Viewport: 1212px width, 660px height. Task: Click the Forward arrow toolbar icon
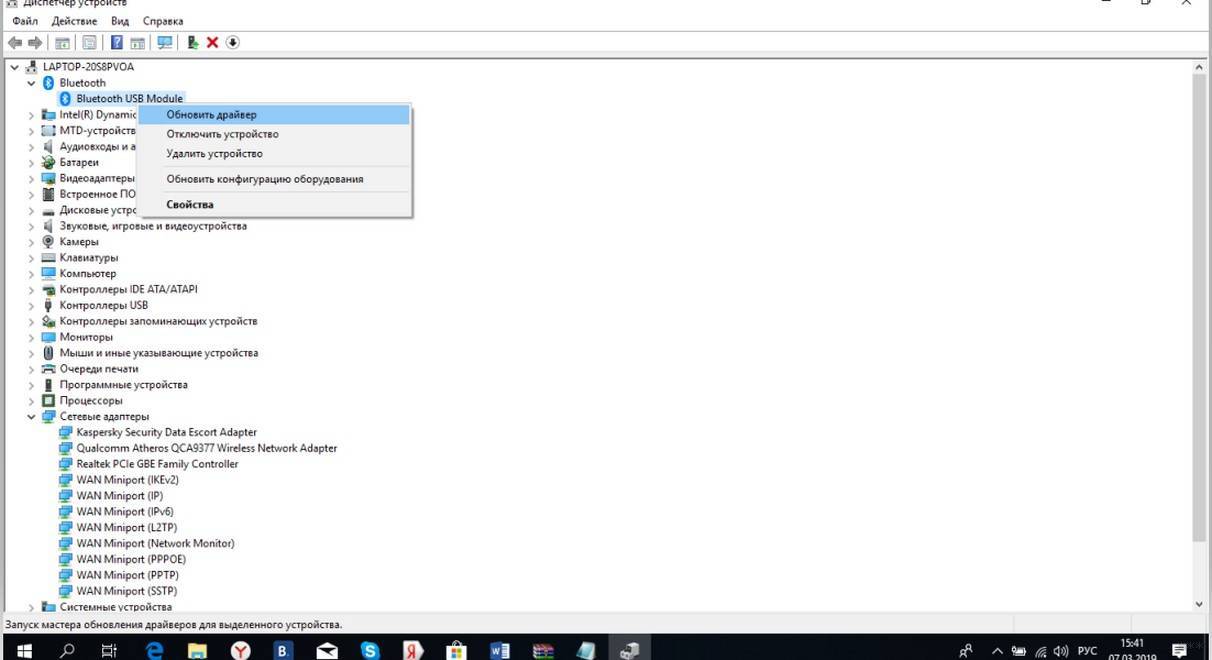pos(35,42)
